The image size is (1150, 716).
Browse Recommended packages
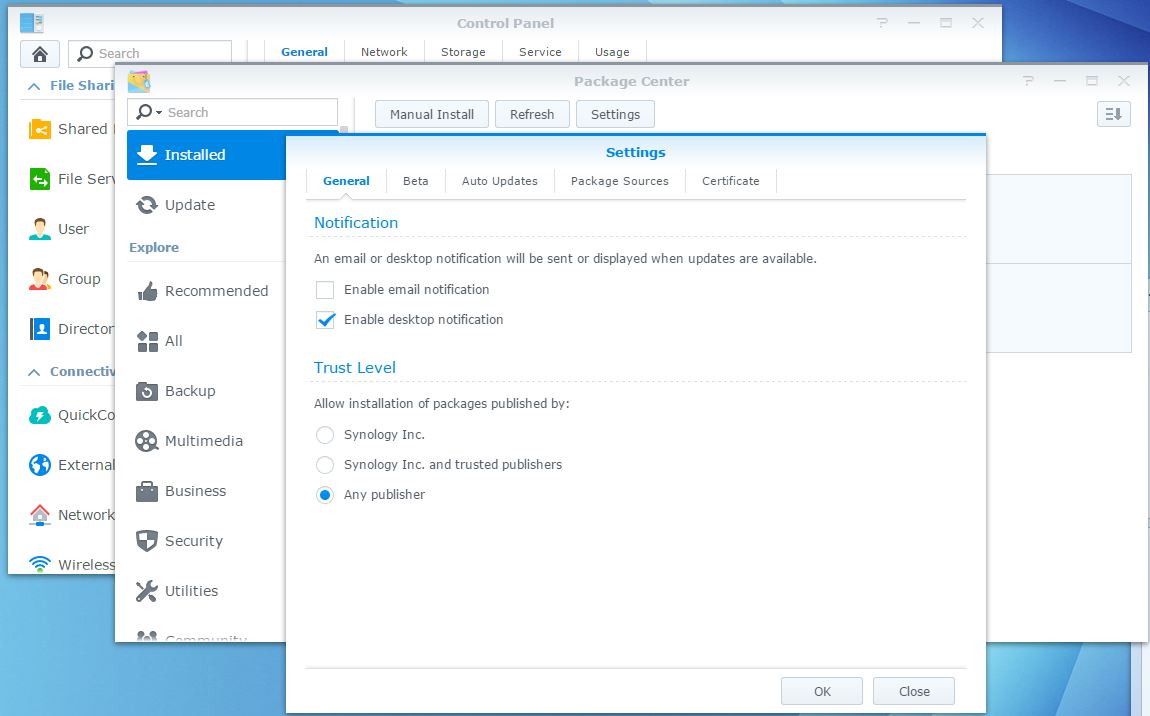point(217,291)
